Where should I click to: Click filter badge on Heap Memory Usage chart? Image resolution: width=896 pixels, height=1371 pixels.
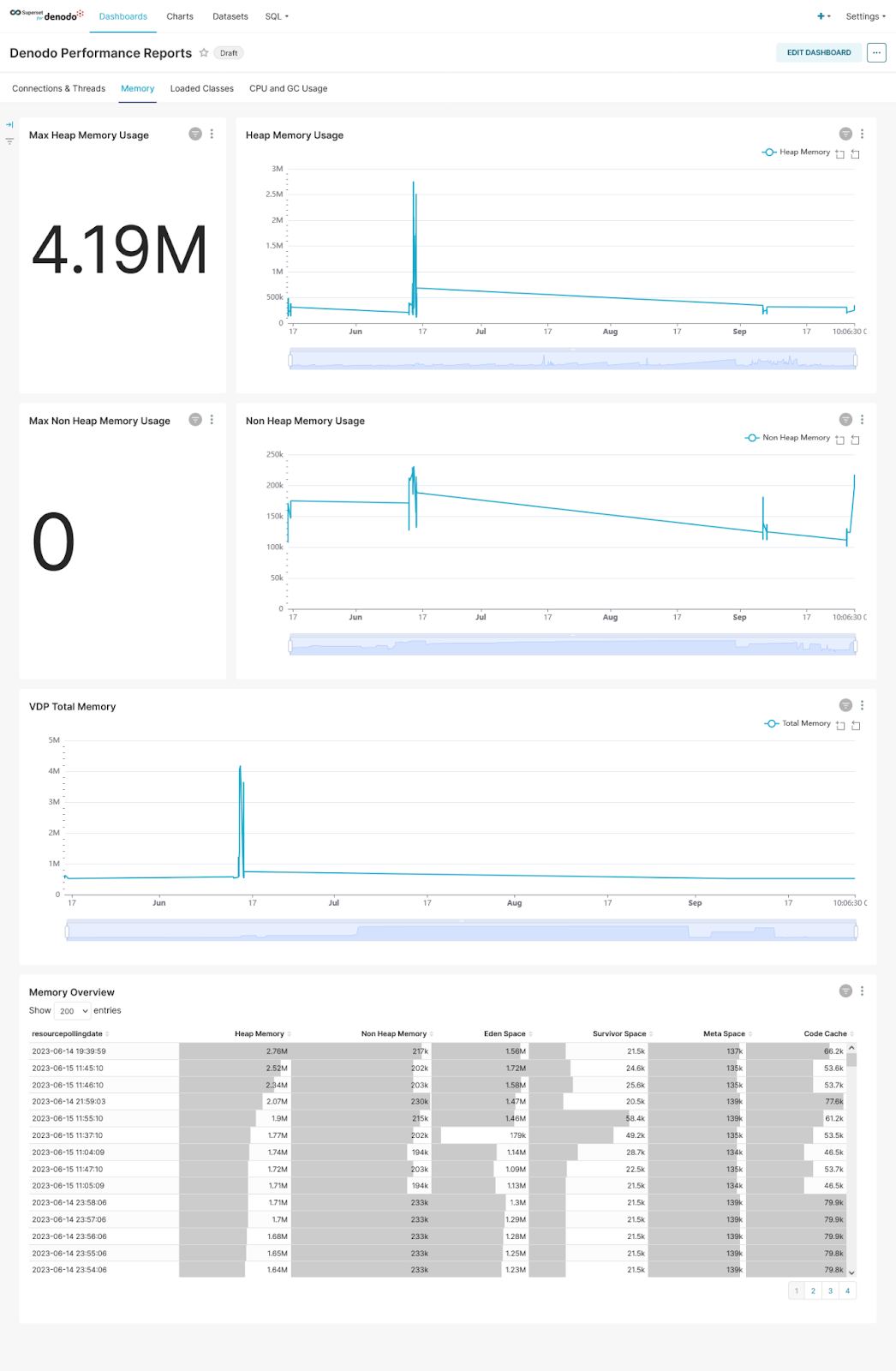click(x=845, y=134)
